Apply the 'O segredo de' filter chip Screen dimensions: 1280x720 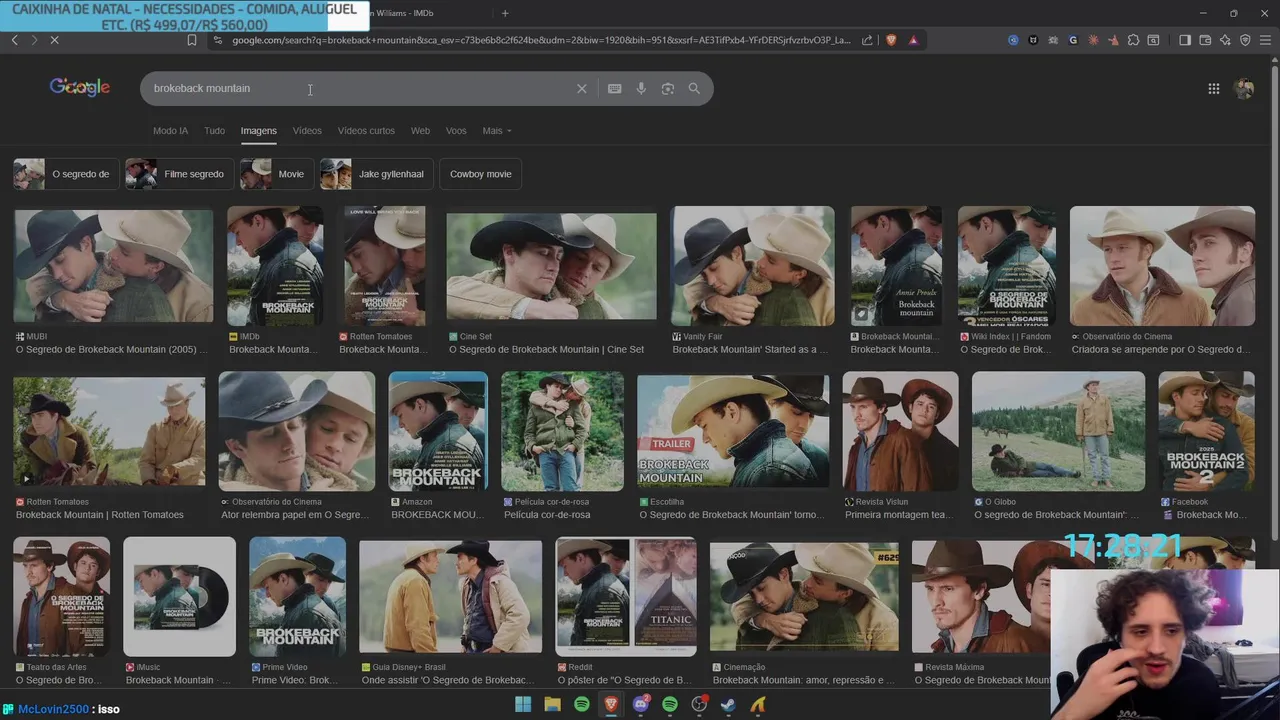tap(66, 174)
